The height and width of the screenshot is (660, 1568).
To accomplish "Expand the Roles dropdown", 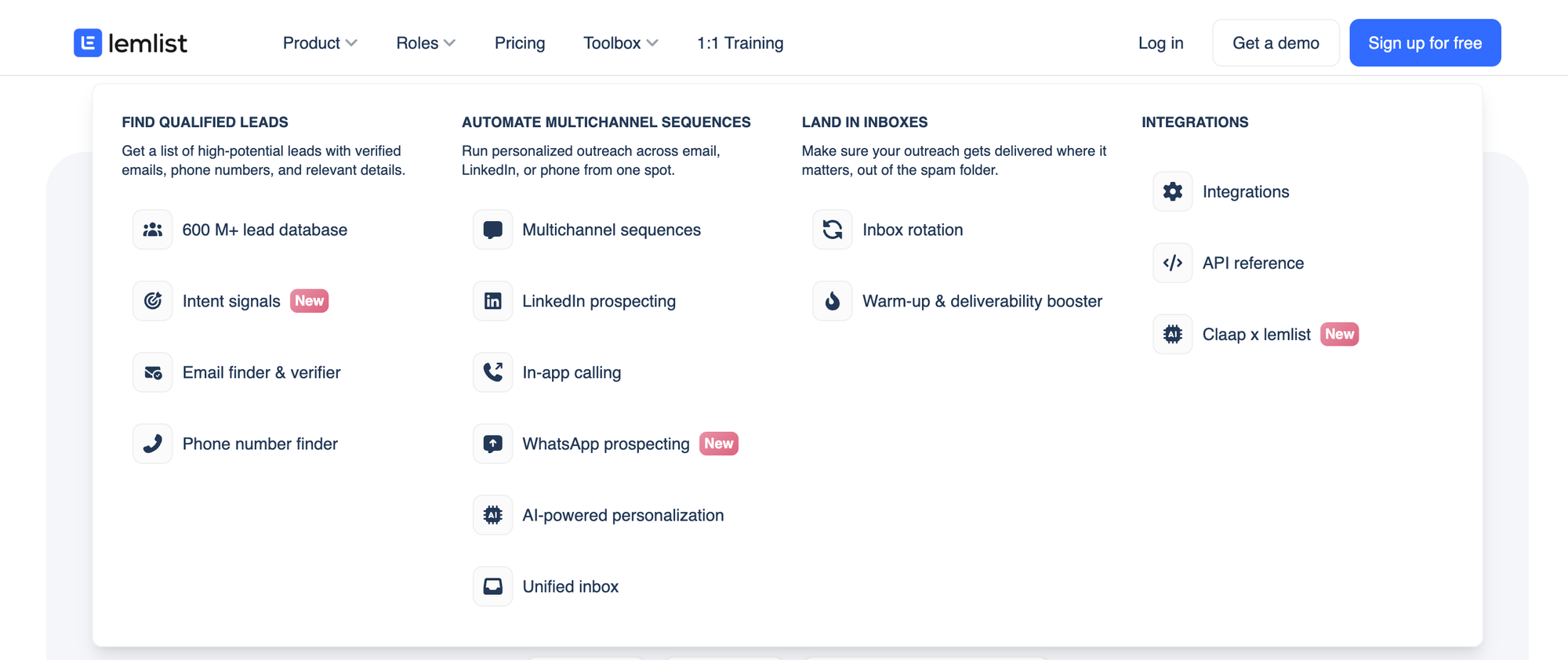I will [x=425, y=43].
